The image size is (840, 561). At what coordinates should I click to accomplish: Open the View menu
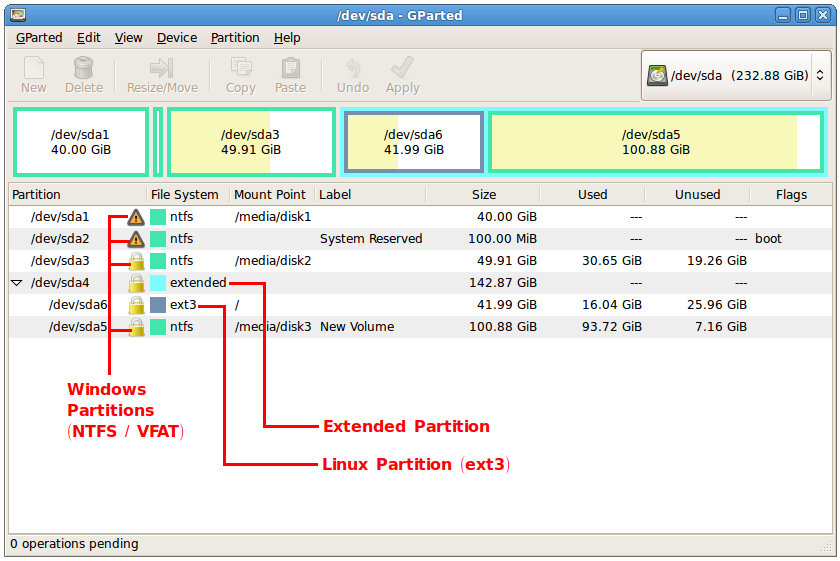coord(129,38)
